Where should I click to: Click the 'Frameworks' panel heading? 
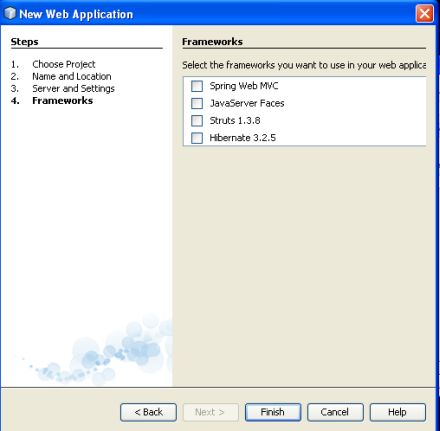point(212,42)
